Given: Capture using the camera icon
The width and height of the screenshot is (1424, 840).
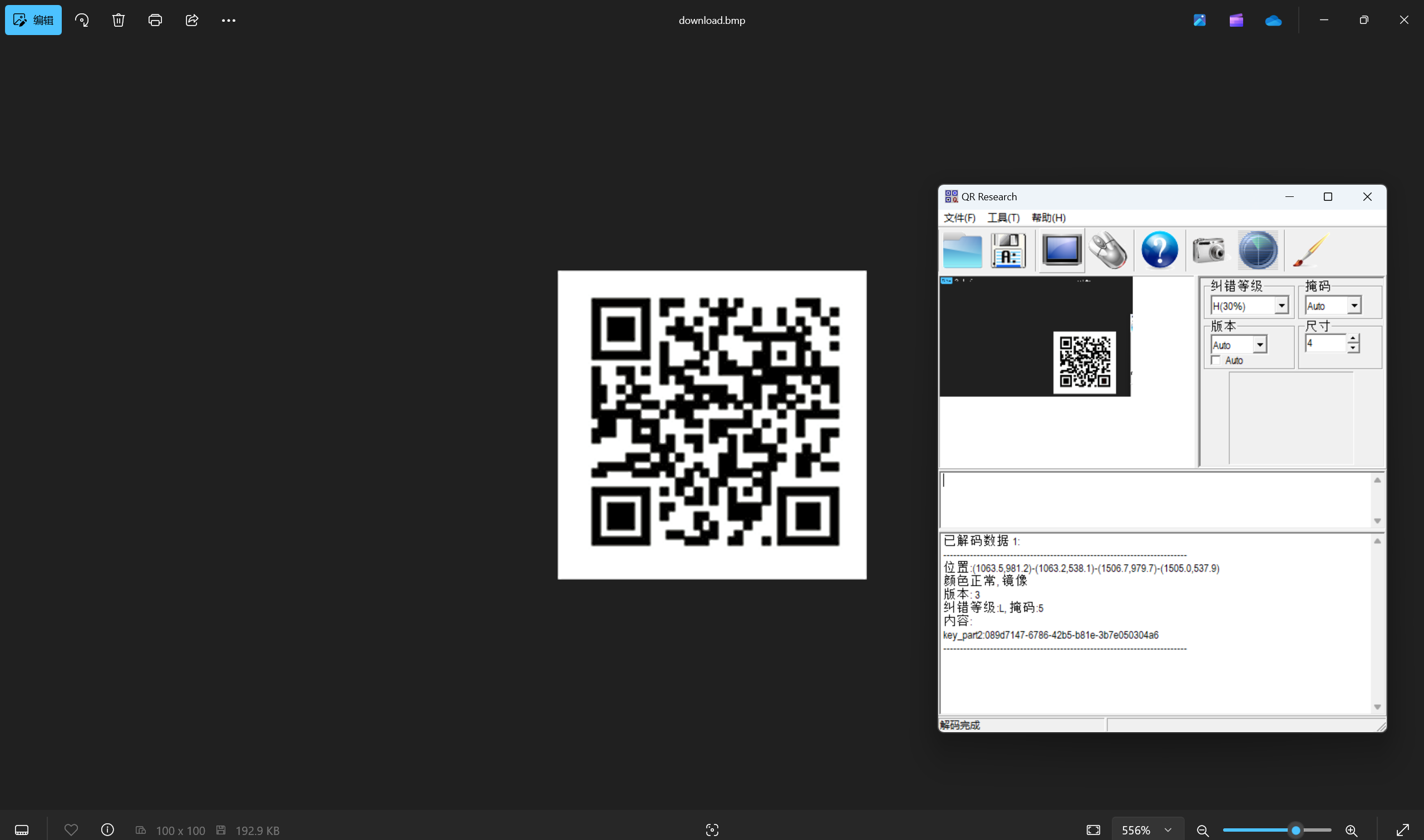Looking at the screenshot, I should [x=1208, y=250].
